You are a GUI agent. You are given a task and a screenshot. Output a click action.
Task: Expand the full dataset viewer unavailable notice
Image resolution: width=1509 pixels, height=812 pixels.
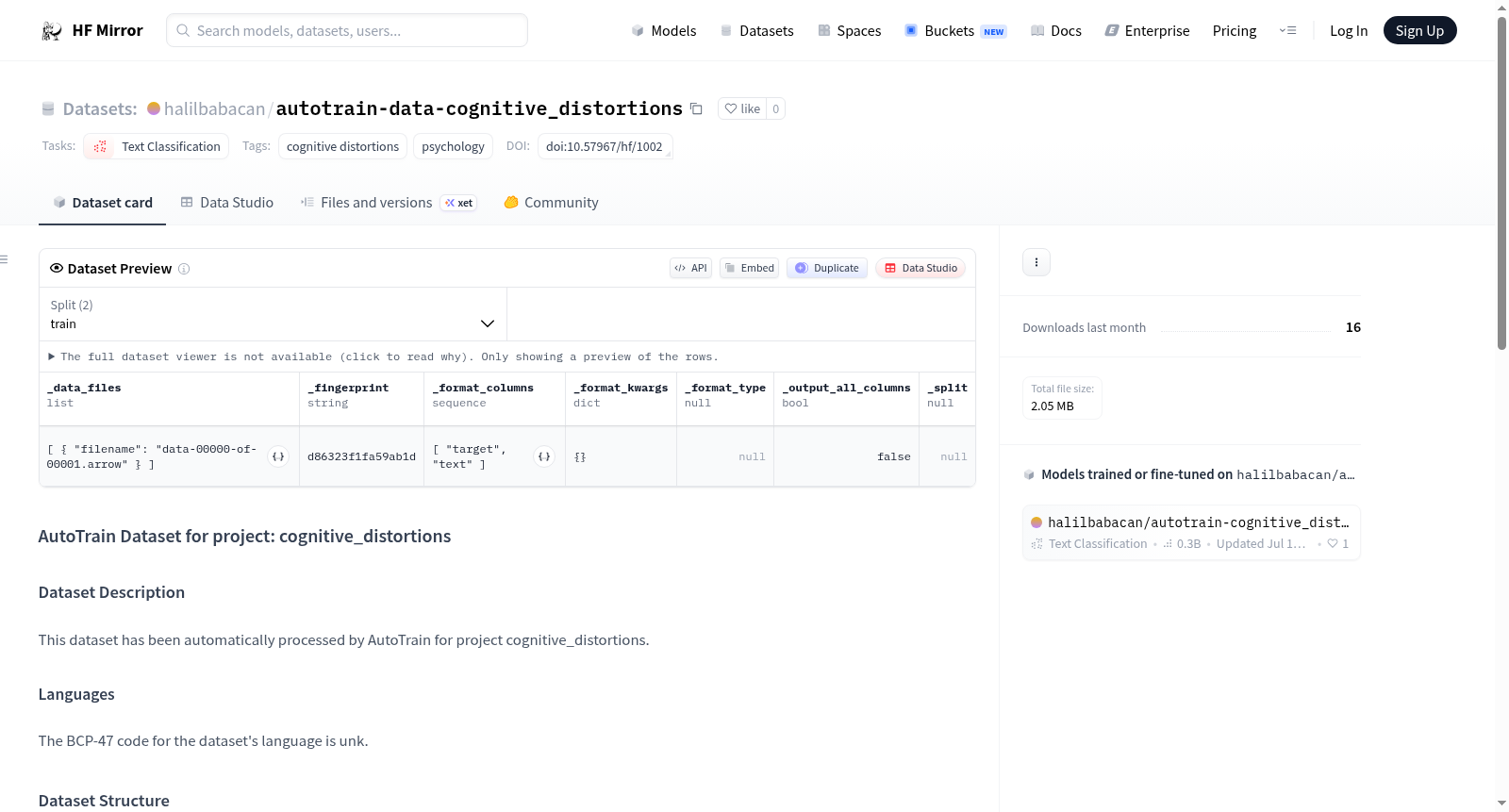[x=383, y=356]
